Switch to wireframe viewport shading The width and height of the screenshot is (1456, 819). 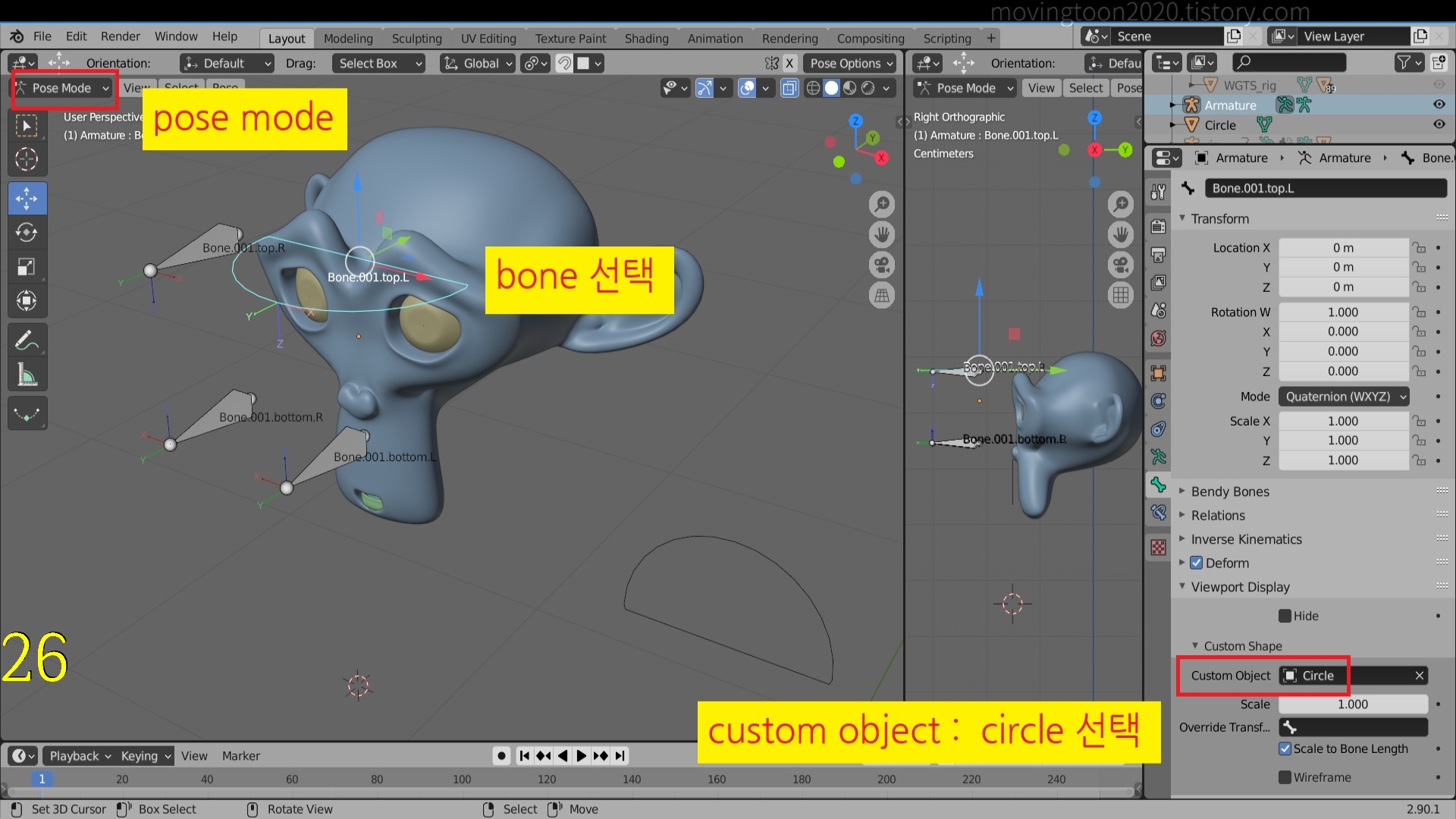click(x=813, y=88)
